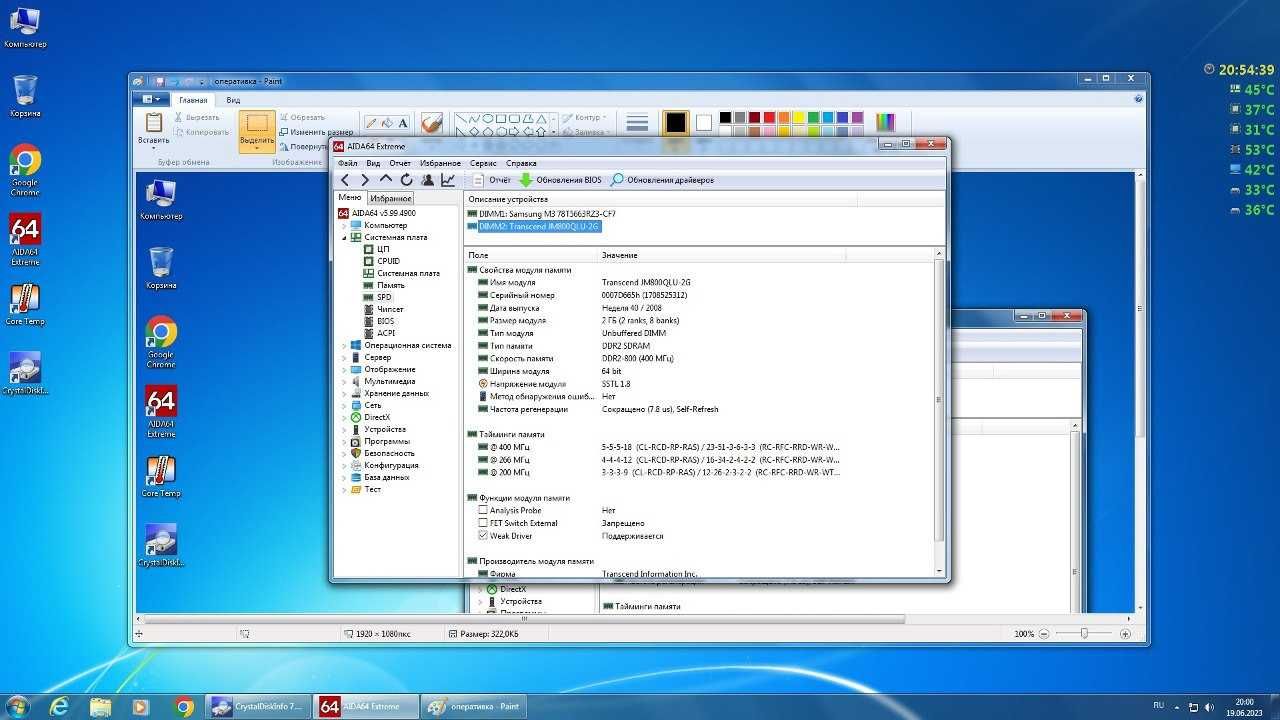The image size is (1280, 720).
Task: Select DIMM2 Transcend device row
Action: pos(534,226)
